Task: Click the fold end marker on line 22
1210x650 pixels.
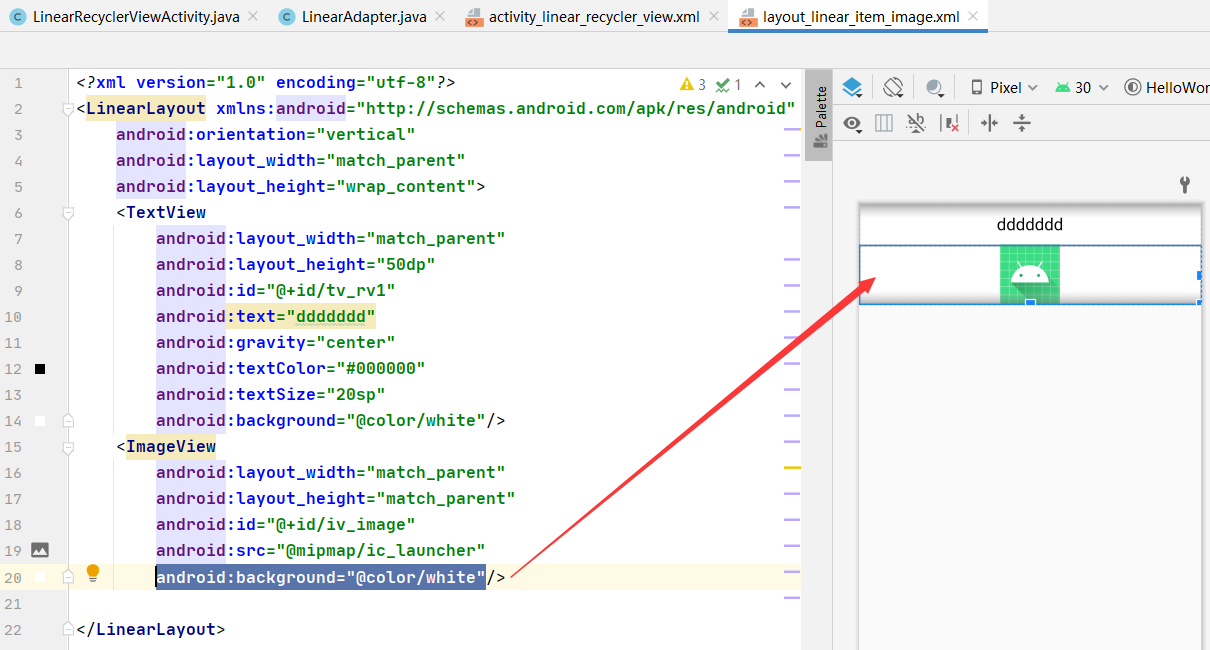Action: pos(68,629)
